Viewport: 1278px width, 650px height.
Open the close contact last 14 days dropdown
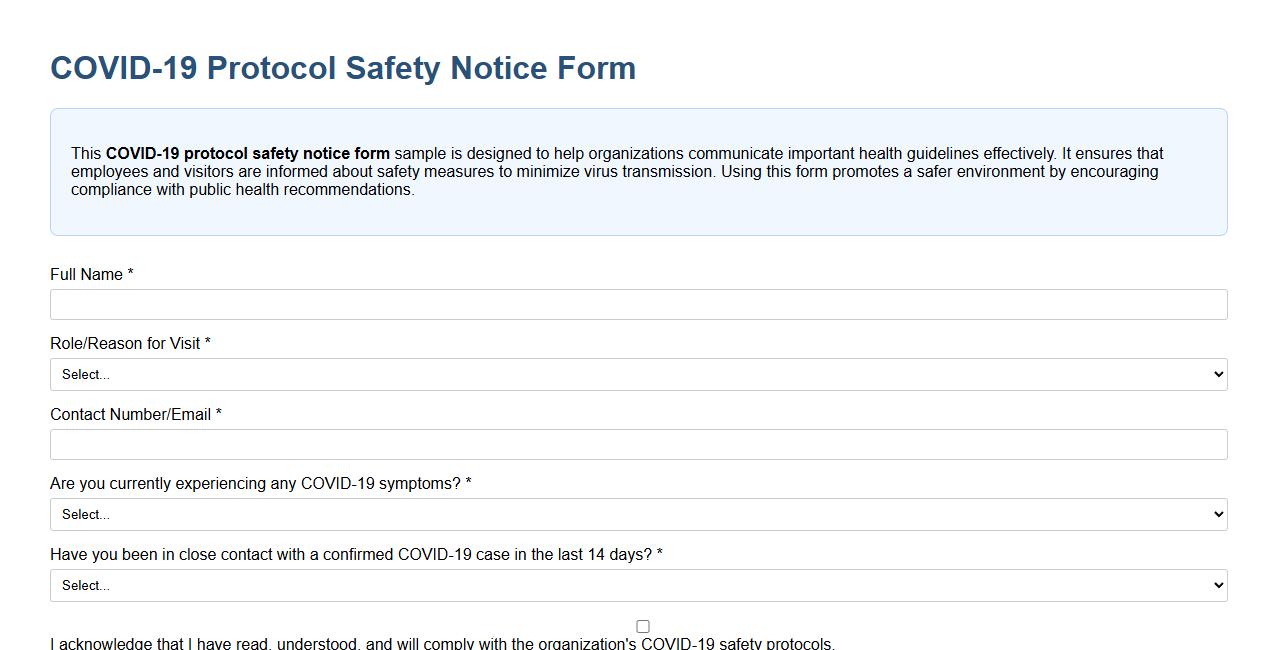pos(638,585)
